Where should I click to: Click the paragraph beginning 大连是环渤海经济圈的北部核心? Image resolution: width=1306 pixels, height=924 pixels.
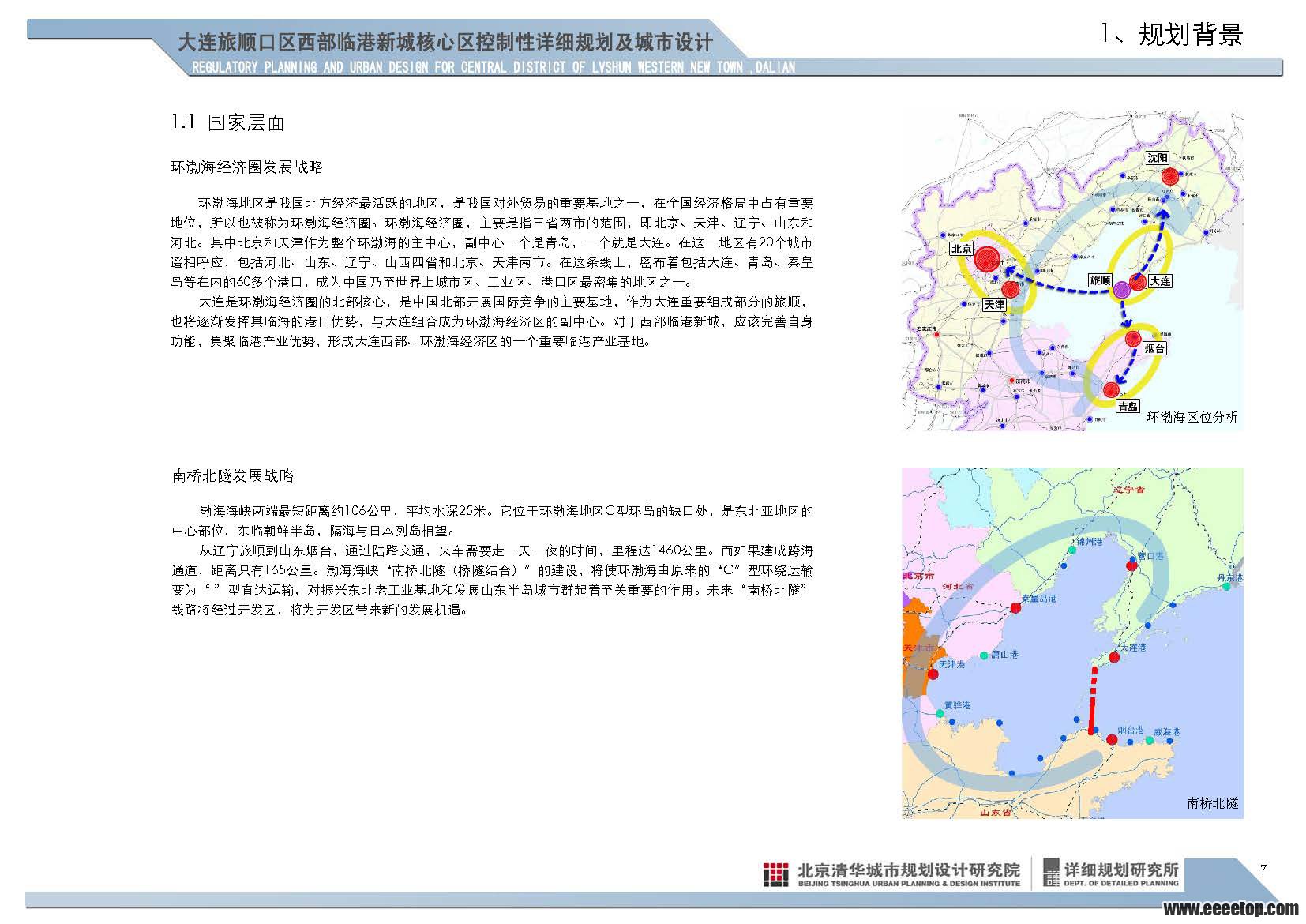[492, 322]
